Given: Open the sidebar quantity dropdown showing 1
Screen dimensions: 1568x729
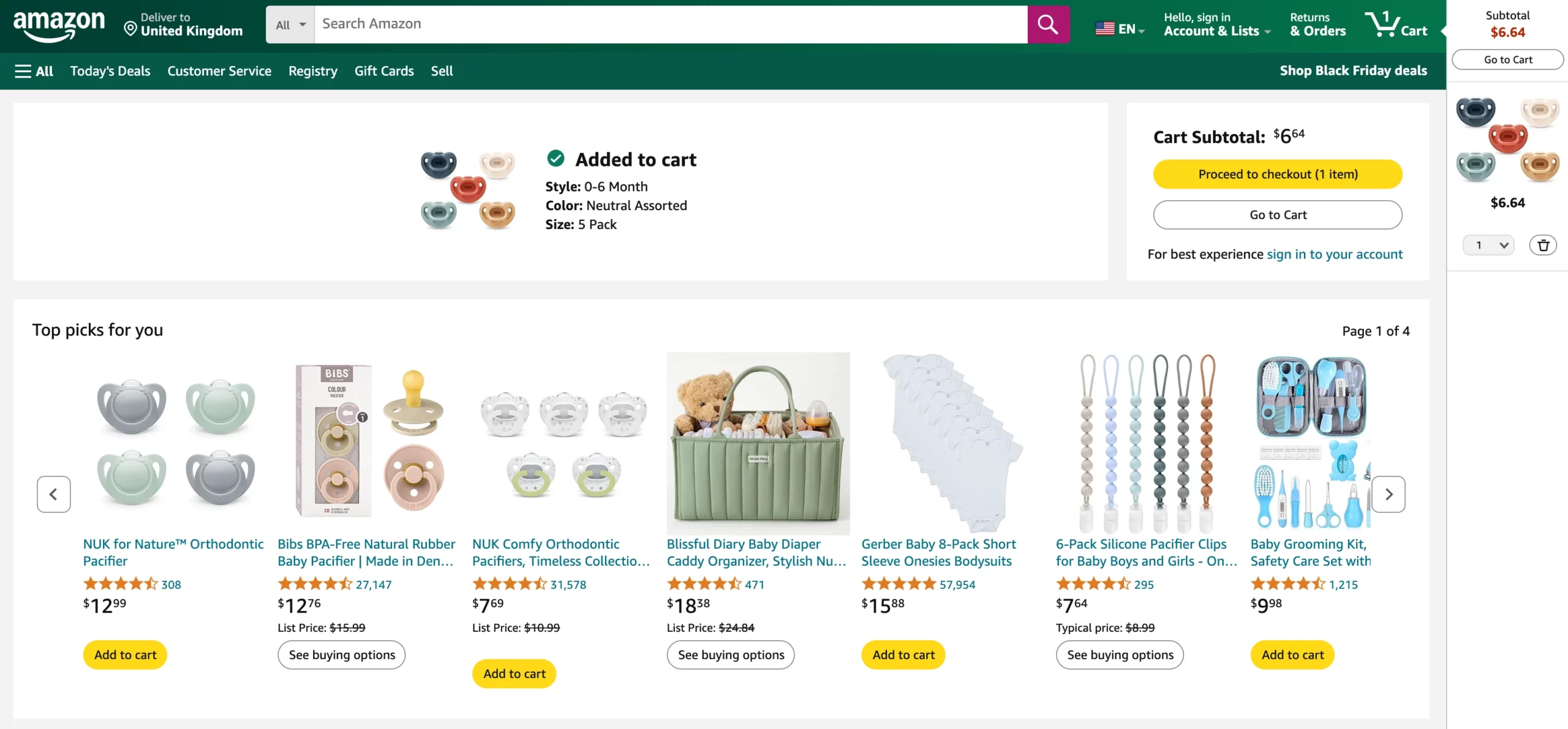Looking at the screenshot, I should (1488, 245).
